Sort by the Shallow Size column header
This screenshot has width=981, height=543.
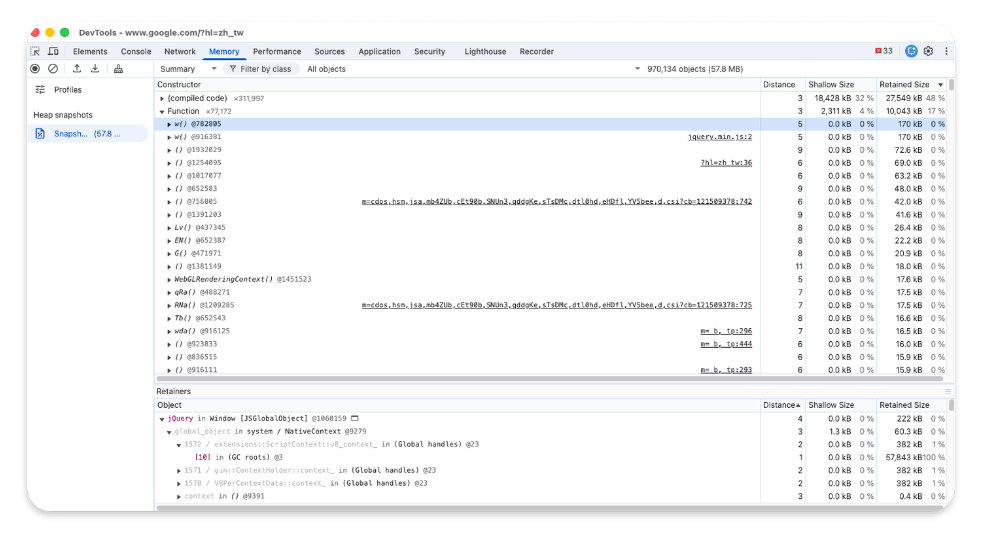[x=841, y=84]
